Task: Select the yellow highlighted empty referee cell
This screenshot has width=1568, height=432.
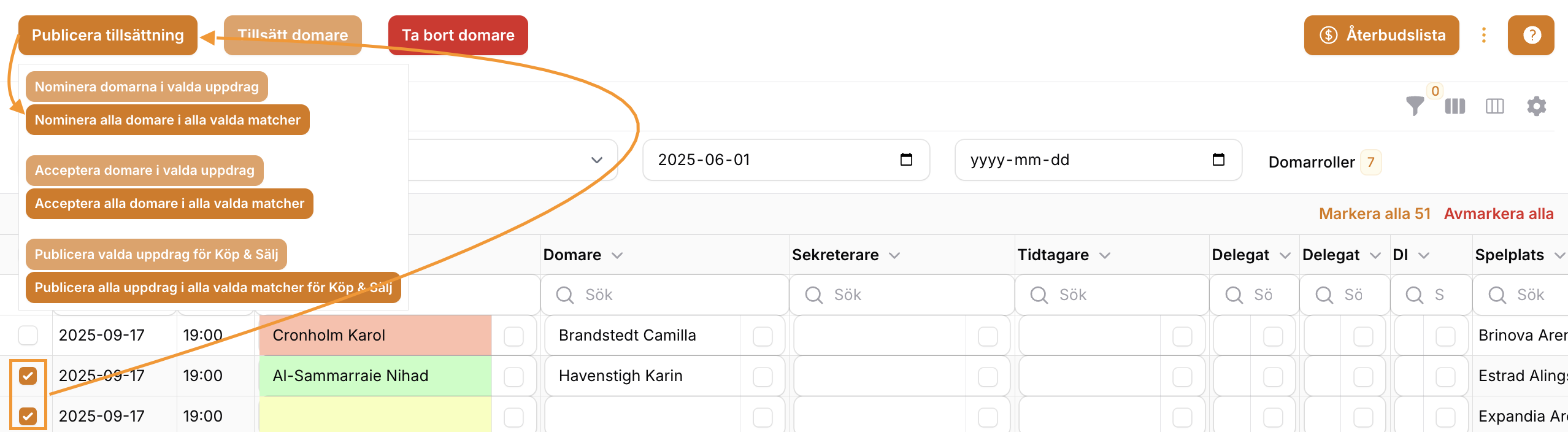Action: click(x=375, y=416)
